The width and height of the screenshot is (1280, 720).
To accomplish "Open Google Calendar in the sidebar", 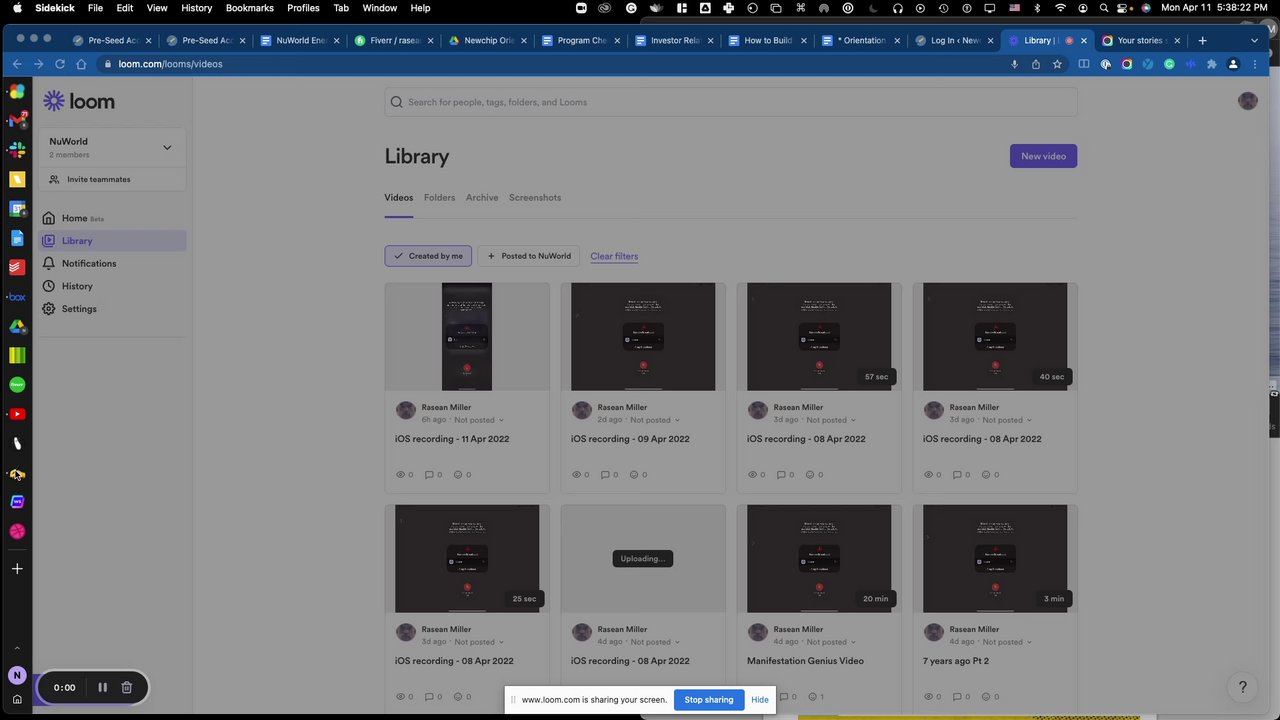I will click(17, 209).
